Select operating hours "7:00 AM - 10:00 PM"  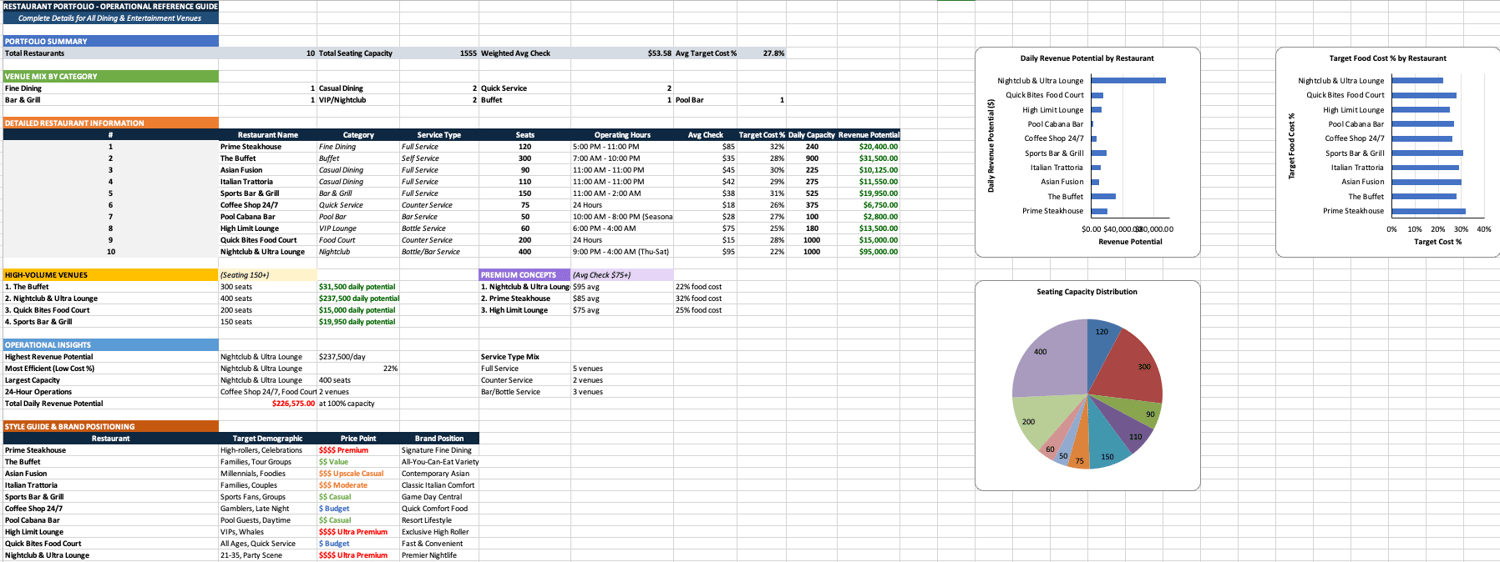(622, 158)
